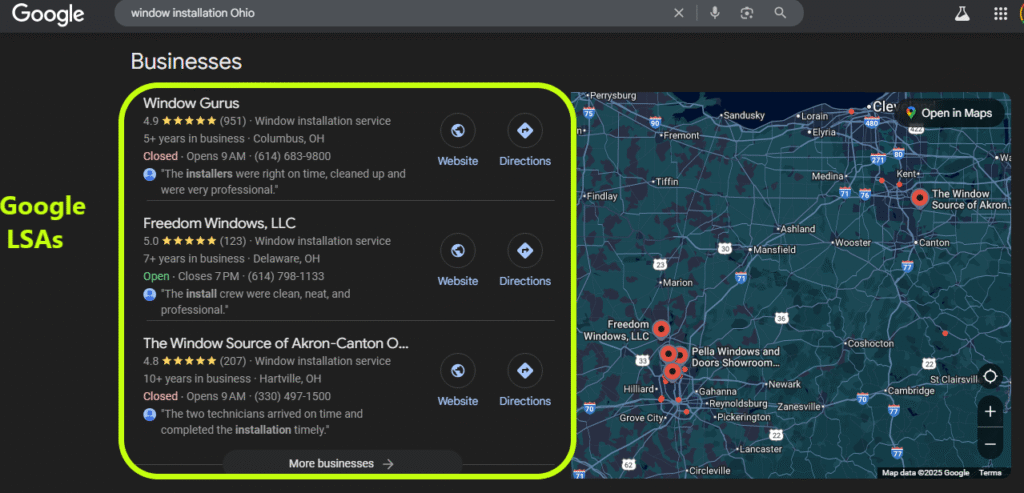Click the Zanesville city label on map
Image resolution: width=1024 pixels, height=493 pixels.
(x=799, y=406)
